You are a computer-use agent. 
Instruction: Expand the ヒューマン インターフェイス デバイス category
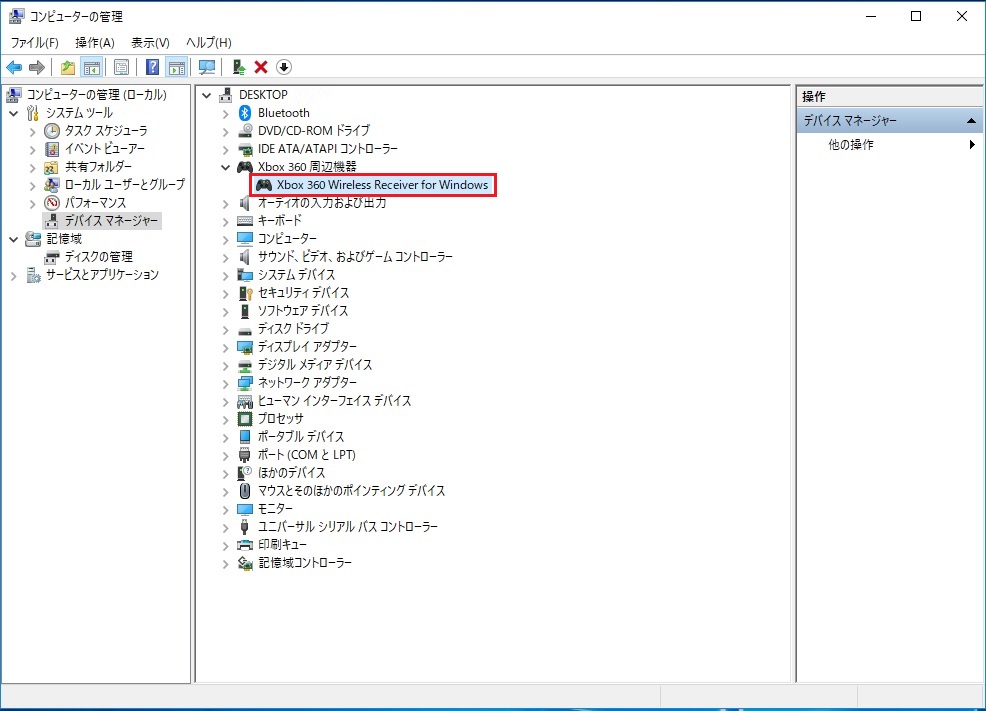click(225, 402)
